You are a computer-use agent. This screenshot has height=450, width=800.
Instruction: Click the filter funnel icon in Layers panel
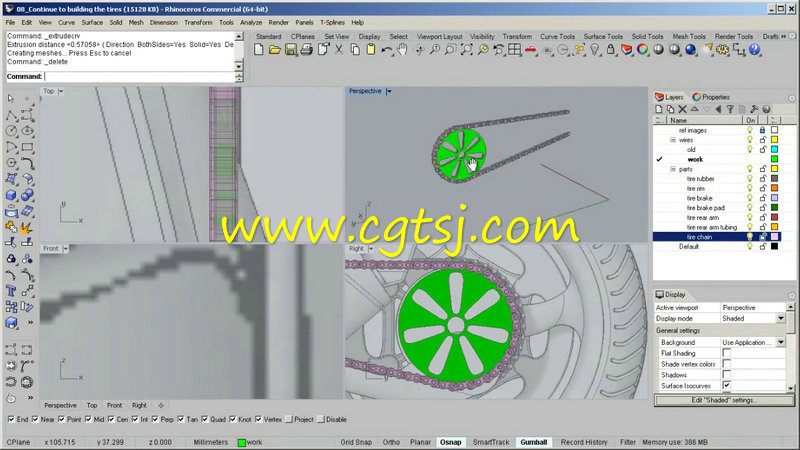tap(730, 109)
